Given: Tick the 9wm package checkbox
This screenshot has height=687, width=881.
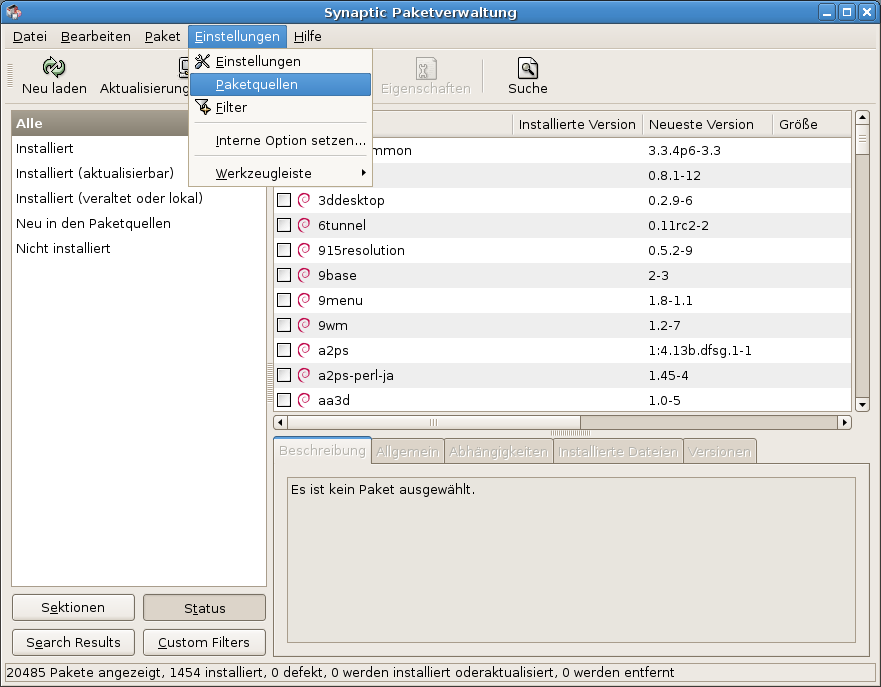Looking at the screenshot, I should (x=284, y=325).
